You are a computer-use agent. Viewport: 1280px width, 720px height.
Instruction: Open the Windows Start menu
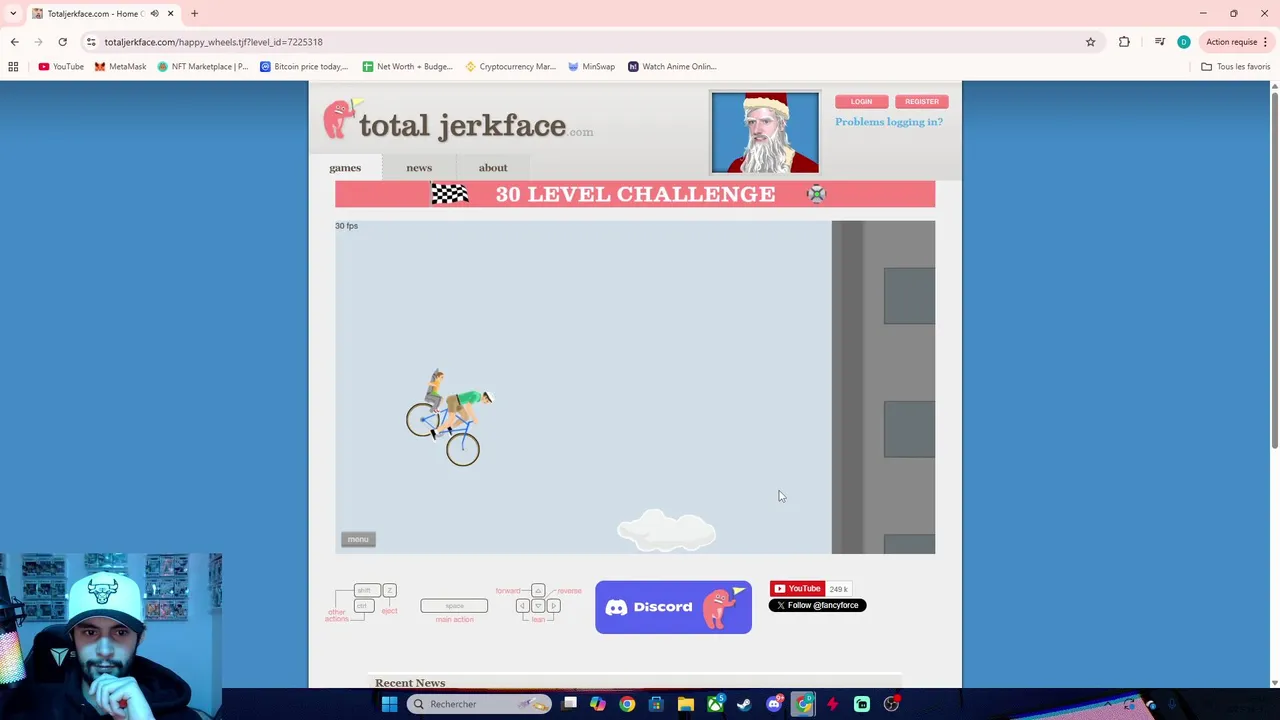click(389, 704)
